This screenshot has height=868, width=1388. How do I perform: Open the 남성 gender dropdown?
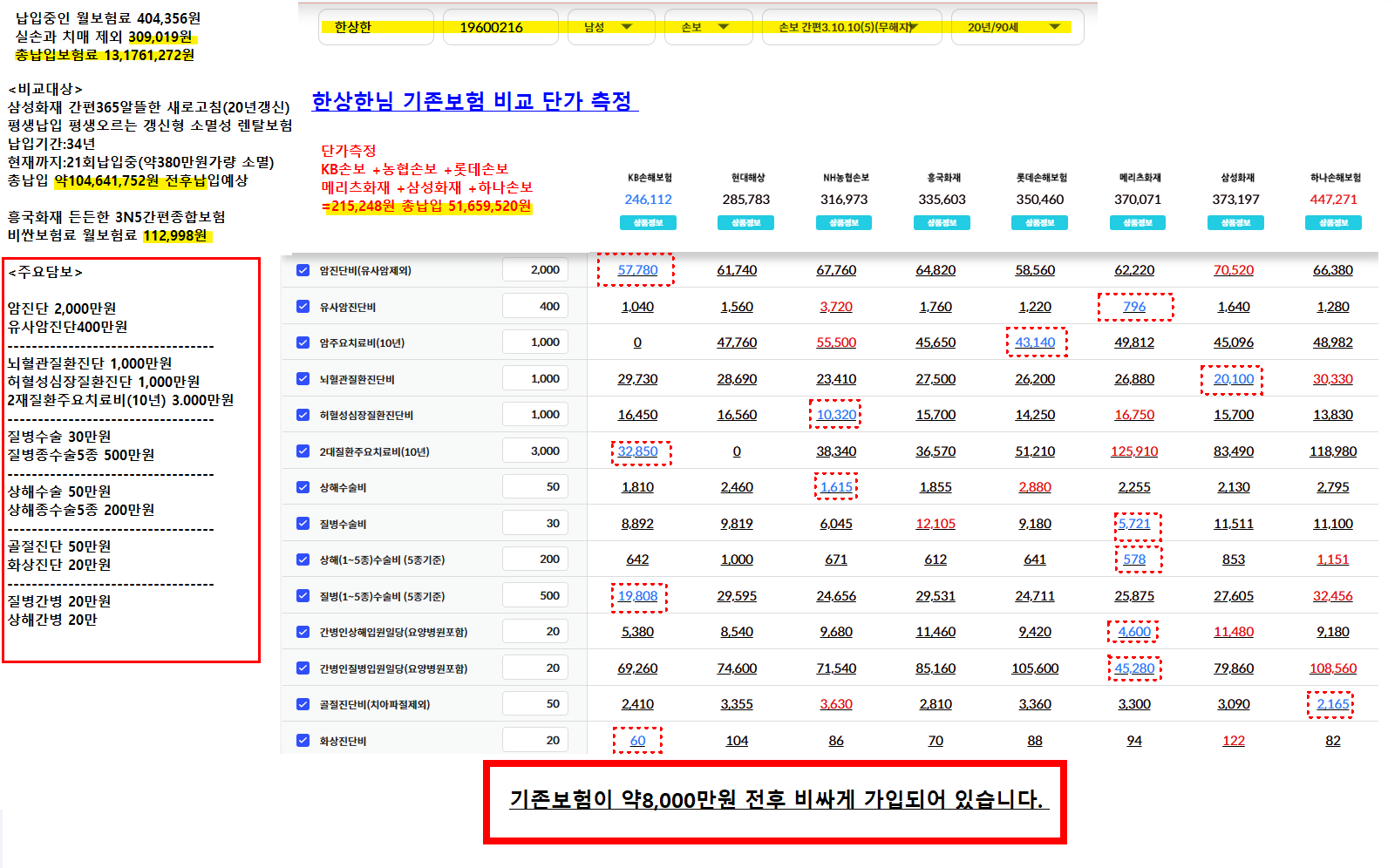coord(611,27)
